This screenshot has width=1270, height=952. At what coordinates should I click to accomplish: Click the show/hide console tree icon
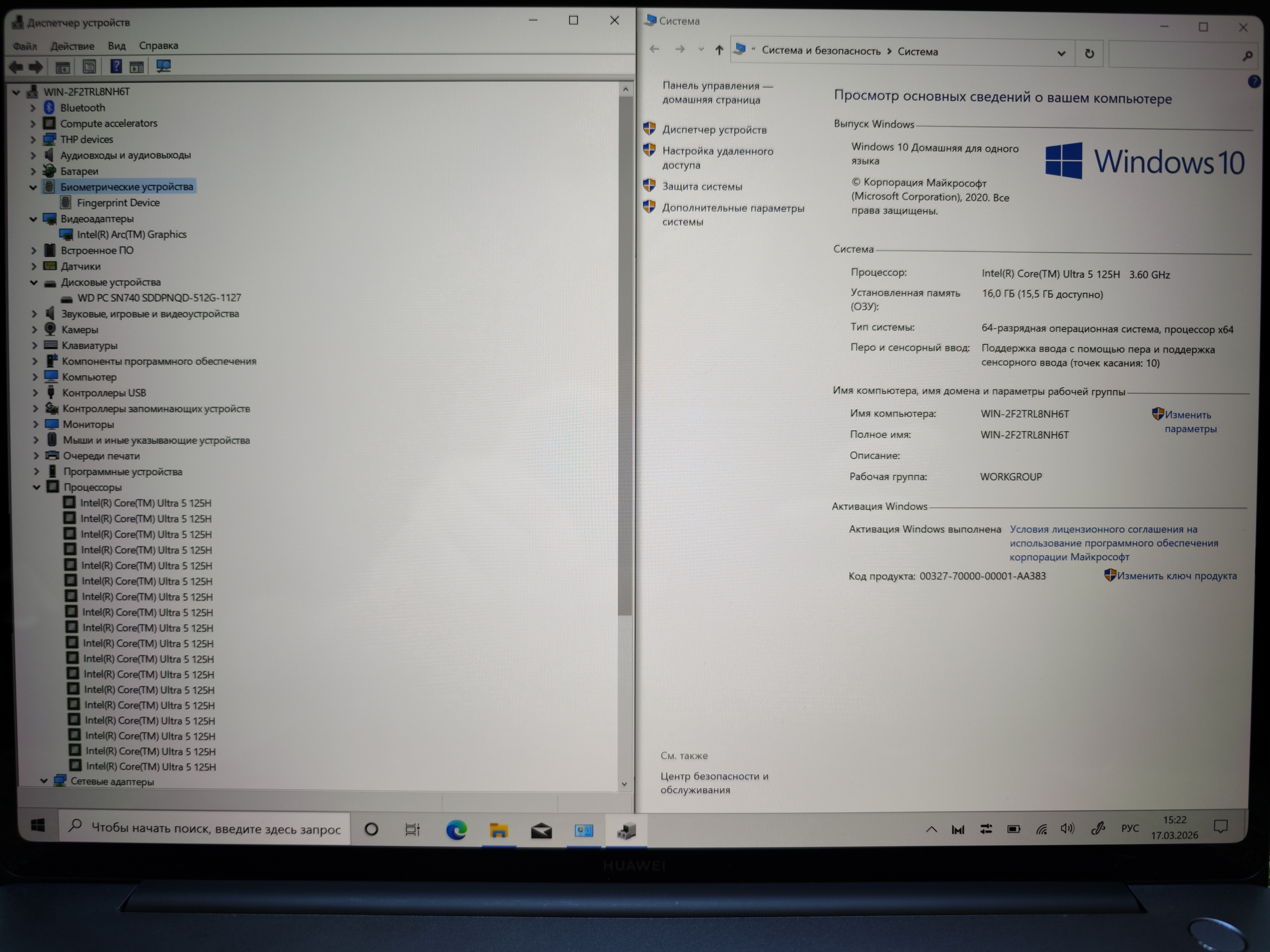pos(63,67)
